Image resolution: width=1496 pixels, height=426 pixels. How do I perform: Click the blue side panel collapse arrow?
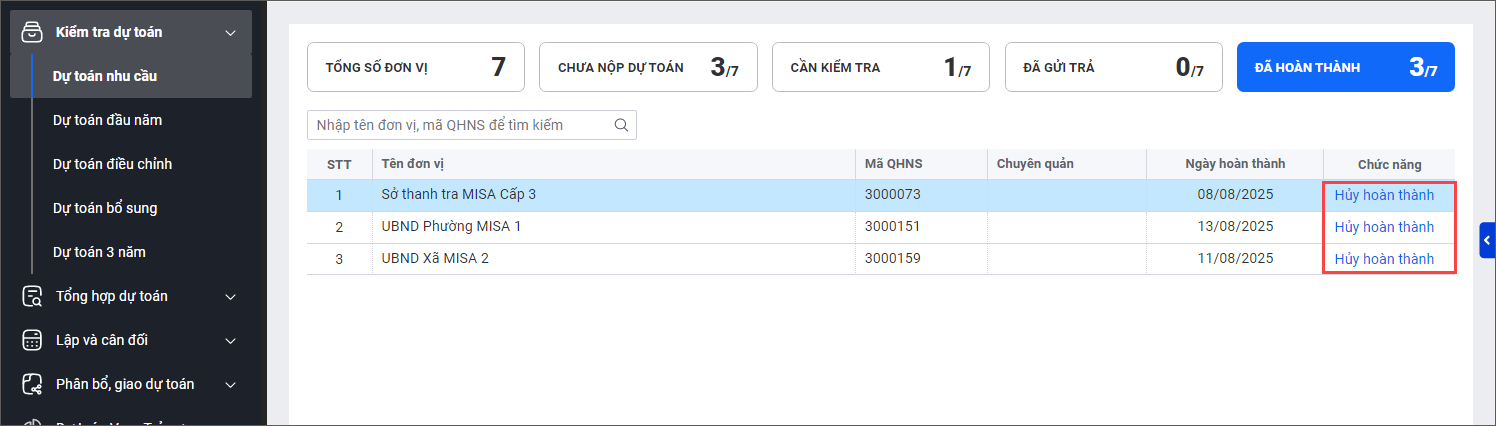tap(1487, 240)
